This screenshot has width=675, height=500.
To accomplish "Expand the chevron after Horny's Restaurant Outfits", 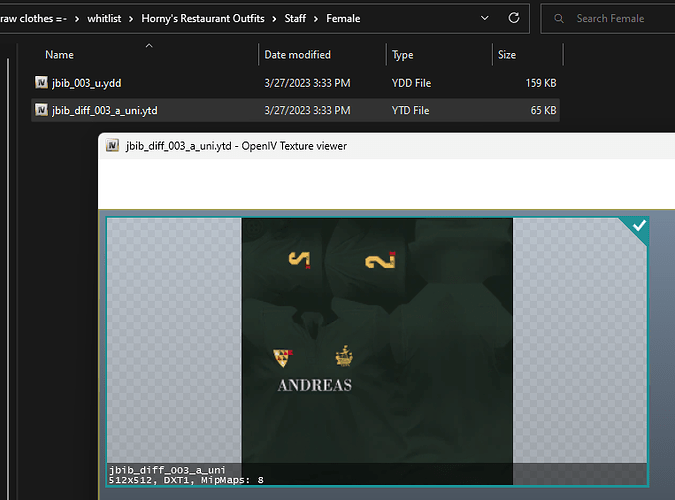I will (x=274, y=19).
